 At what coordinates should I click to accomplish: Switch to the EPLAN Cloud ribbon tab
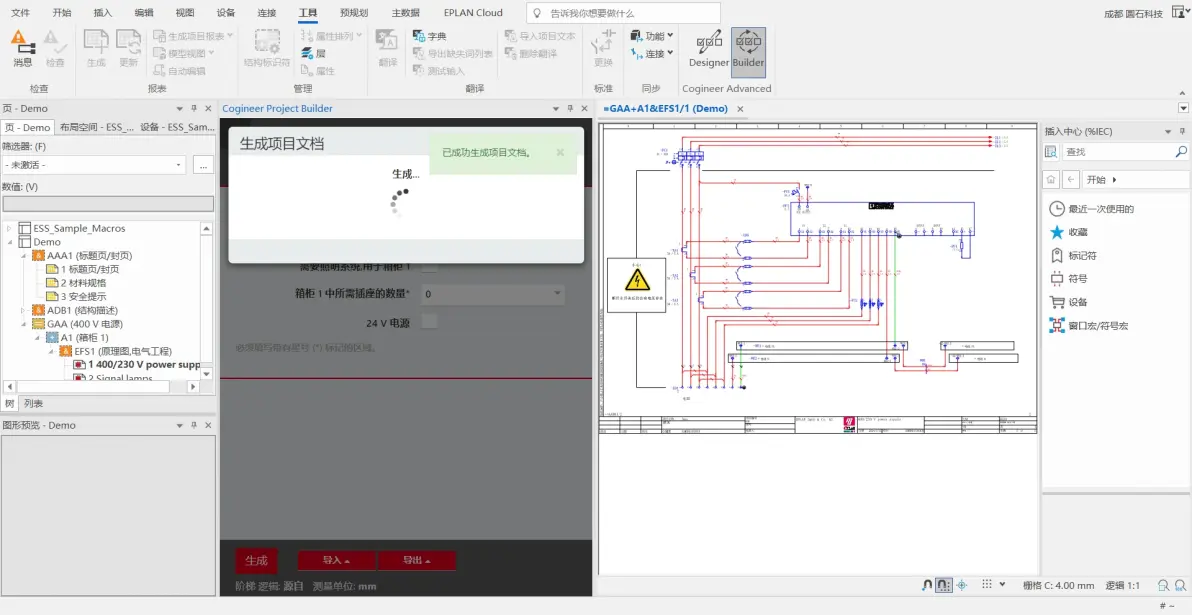(474, 13)
